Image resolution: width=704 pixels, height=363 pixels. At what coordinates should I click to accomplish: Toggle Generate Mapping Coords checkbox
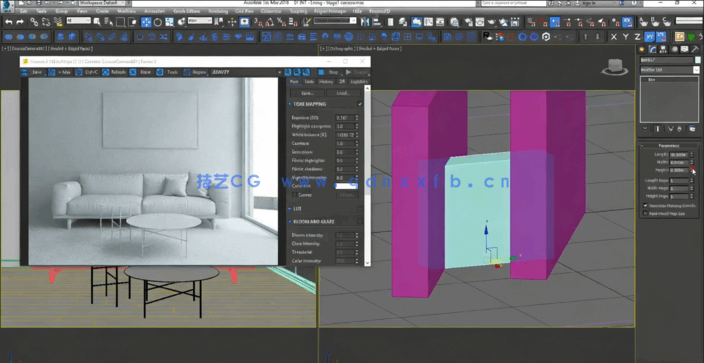[646, 205]
